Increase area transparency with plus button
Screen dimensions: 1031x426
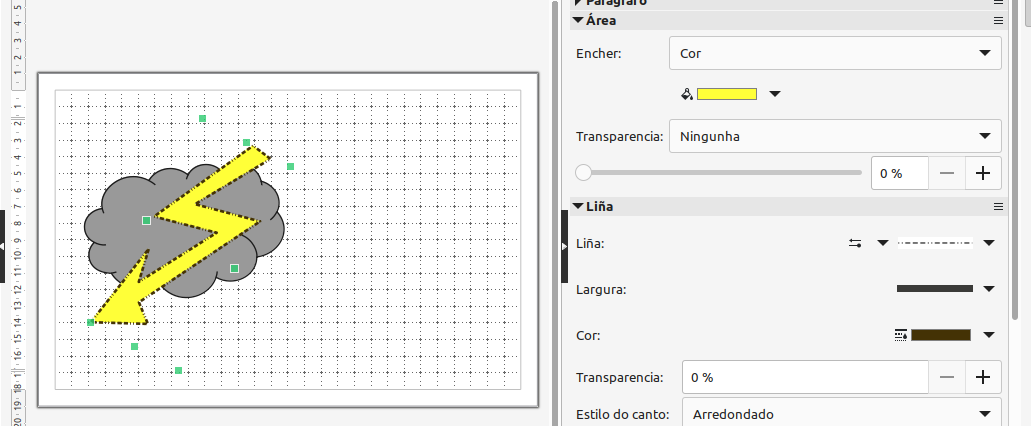(983, 173)
